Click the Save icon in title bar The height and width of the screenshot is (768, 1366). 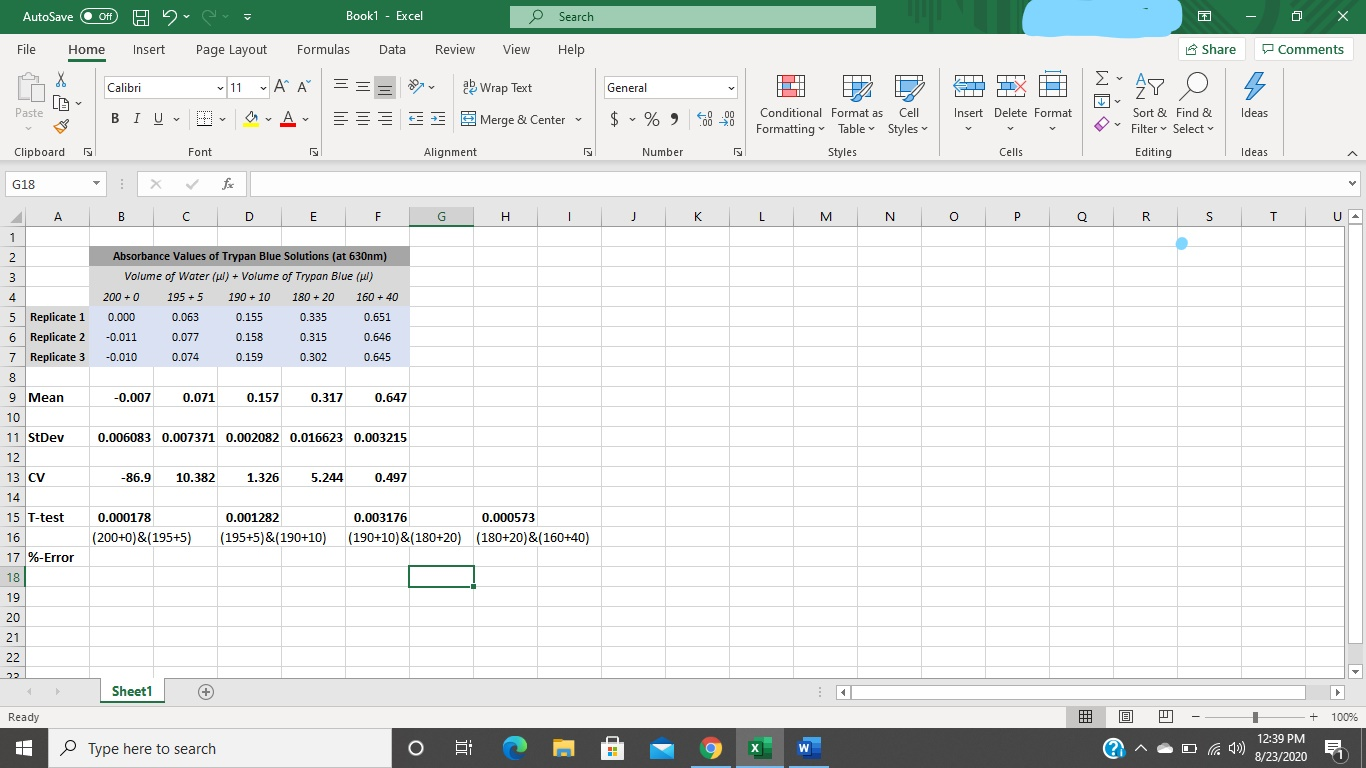(142, 16)
